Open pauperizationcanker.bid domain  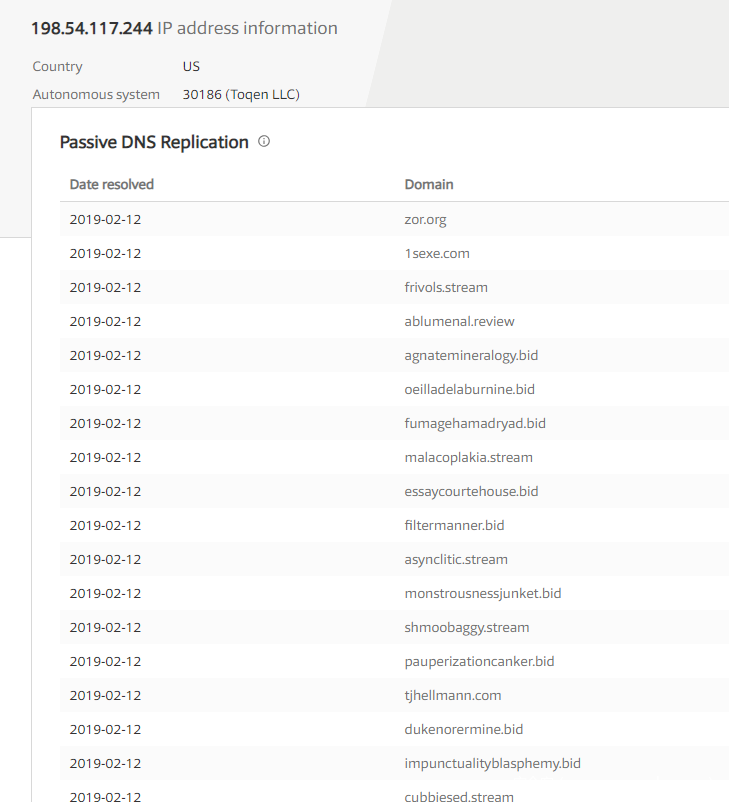coord(479,661)
